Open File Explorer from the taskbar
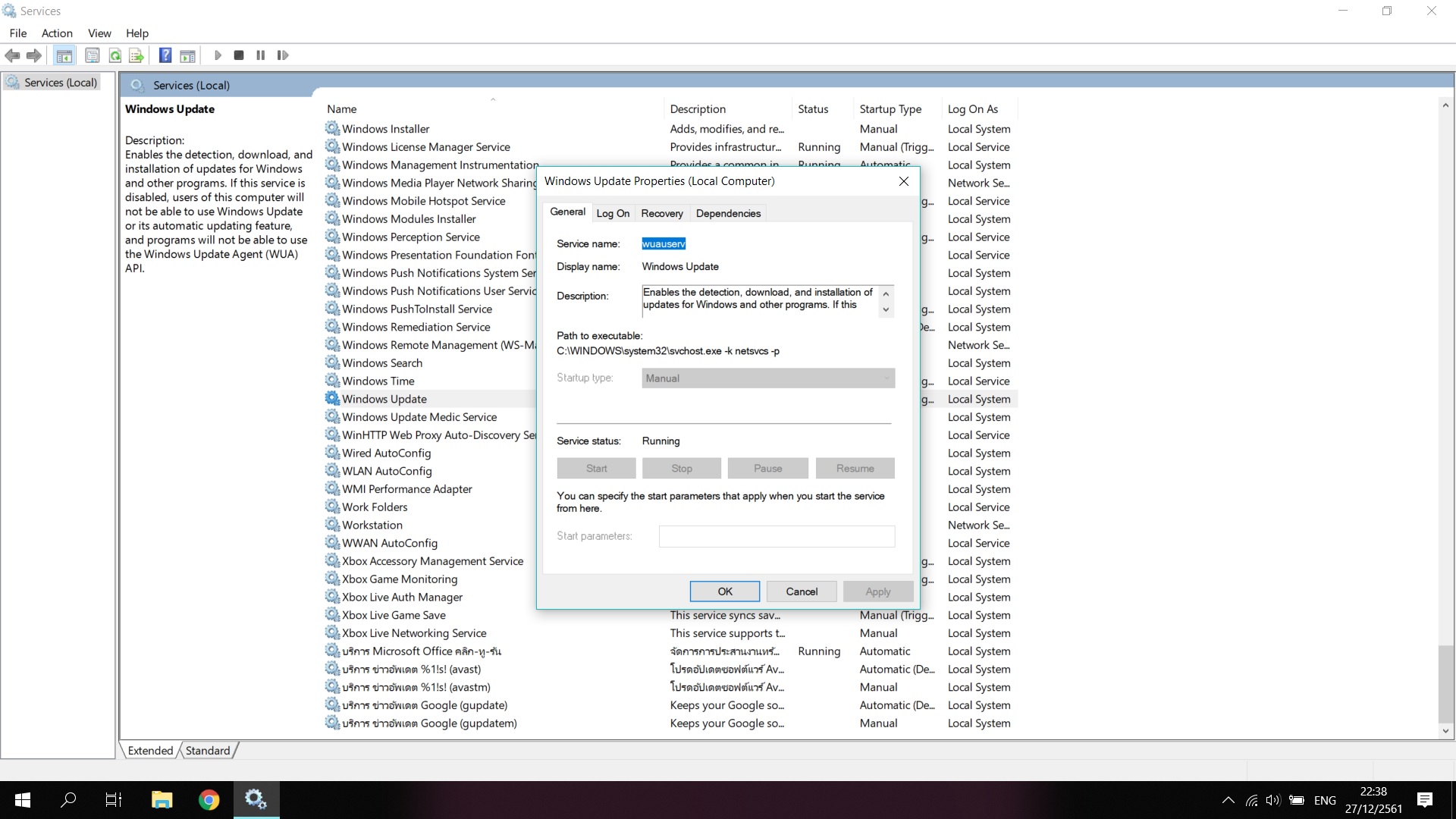Image resolution: width=1456 pixels, height=819 pixels. tap(162, 800)
